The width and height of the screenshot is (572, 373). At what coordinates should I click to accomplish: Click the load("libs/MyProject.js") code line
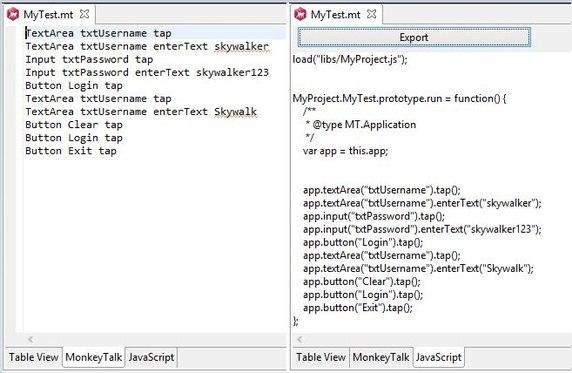(x=350, y=59)
